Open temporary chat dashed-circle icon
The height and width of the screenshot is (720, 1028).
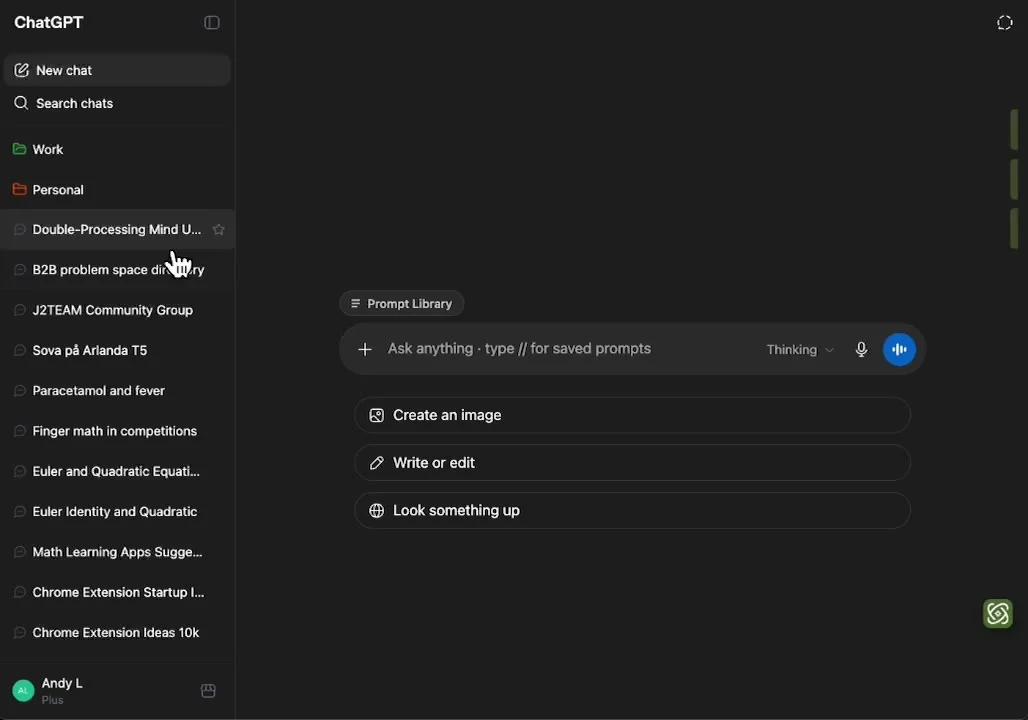pos(1004,23)
